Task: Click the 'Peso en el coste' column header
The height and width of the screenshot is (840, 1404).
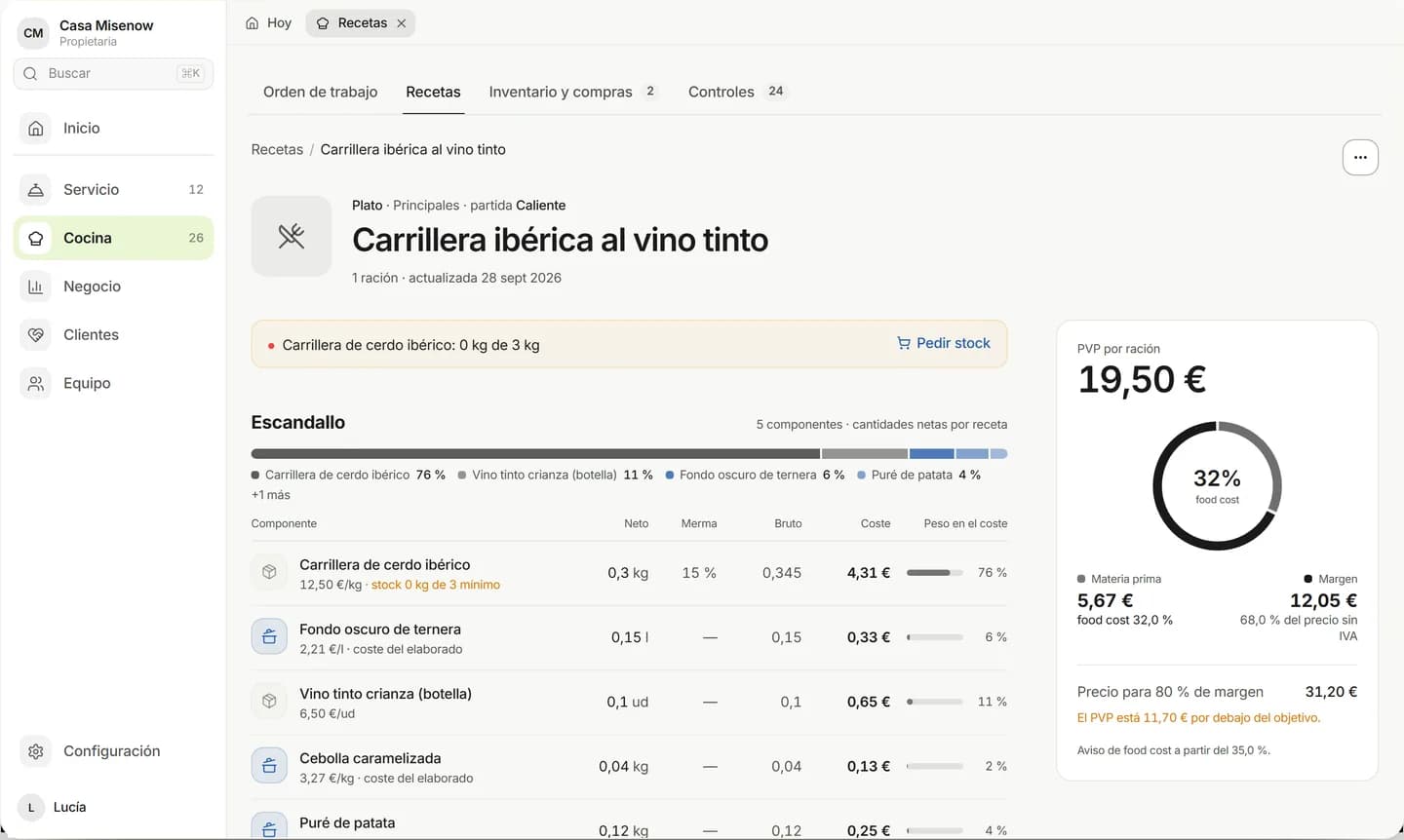Action: tap(965, 523)
